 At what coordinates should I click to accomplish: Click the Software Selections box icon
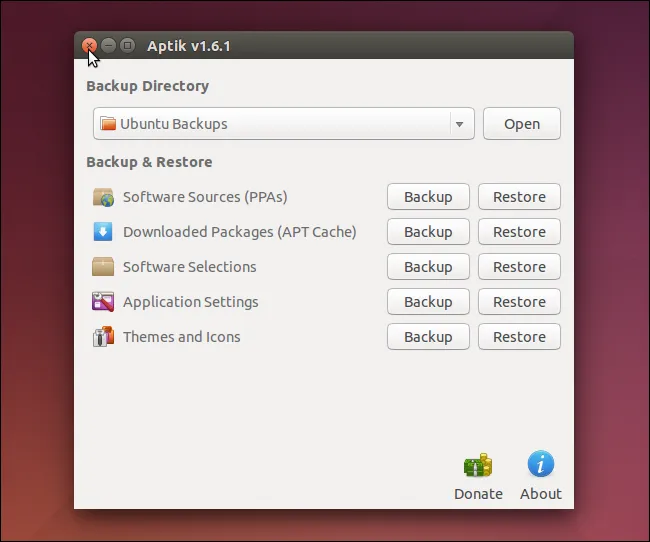pos(103,267)
